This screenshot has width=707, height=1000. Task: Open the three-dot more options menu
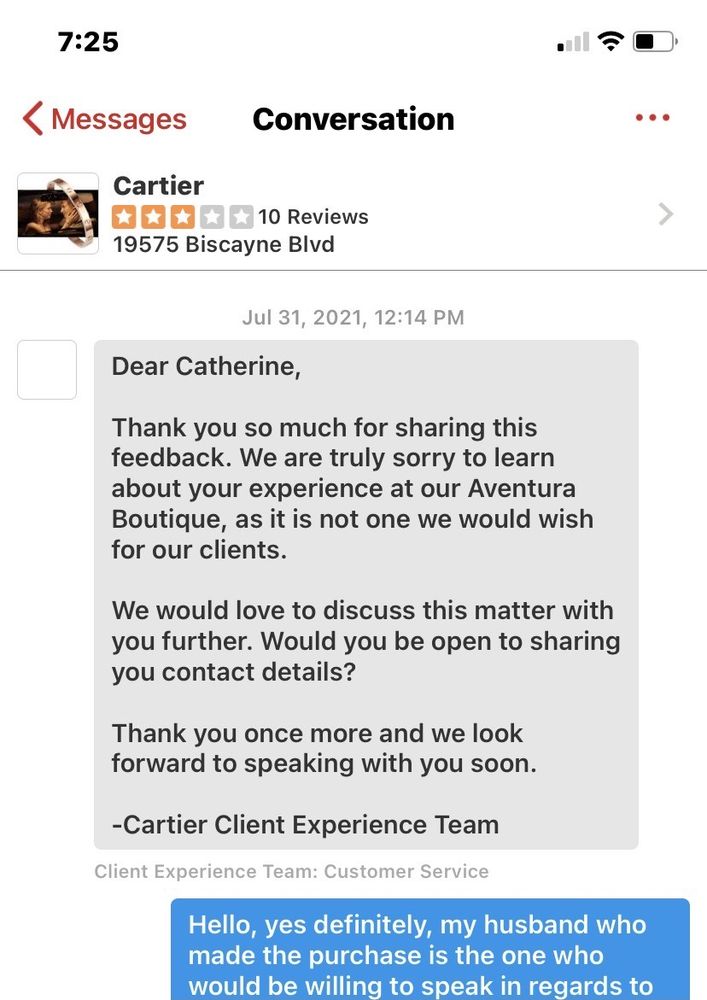coord(652,118)
